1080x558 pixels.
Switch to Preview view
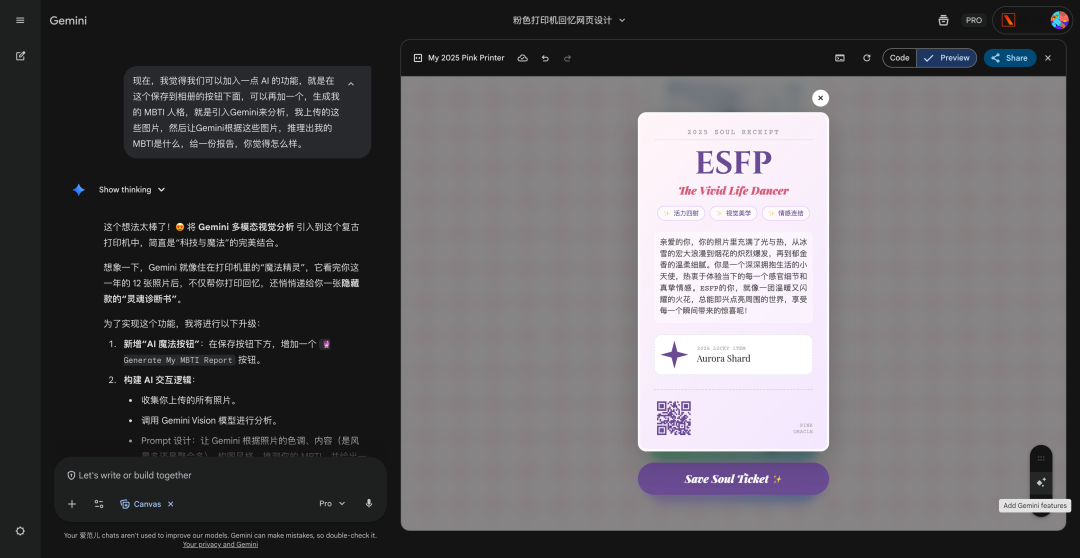point(946,58)
